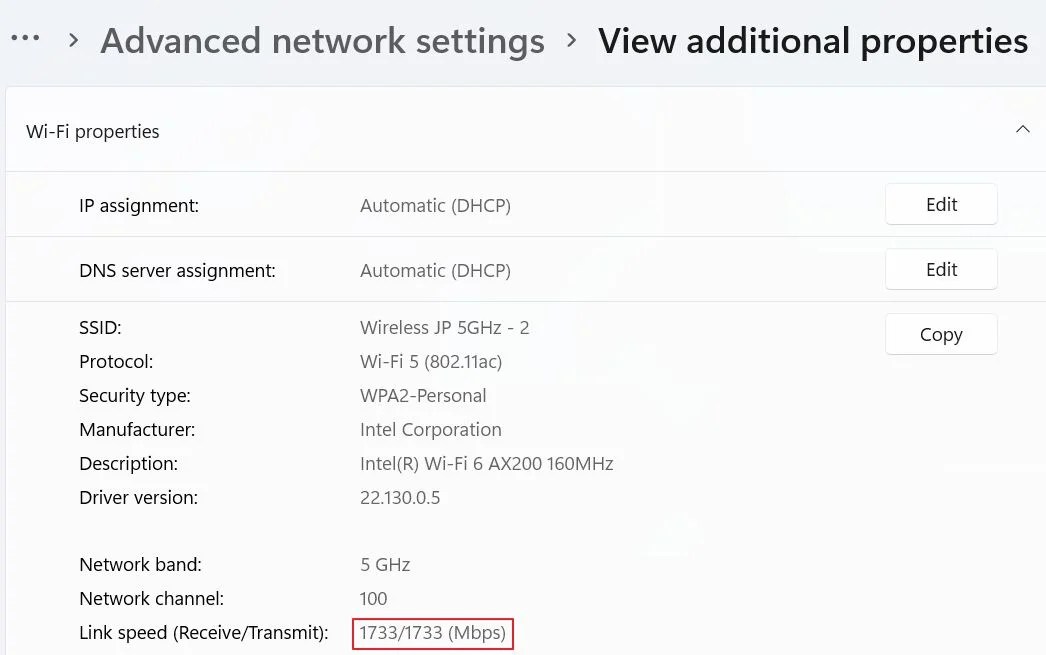Select the Automatic (DHCP) value for IP assignment
The image size is (1046, 655).
click(435, 205)
